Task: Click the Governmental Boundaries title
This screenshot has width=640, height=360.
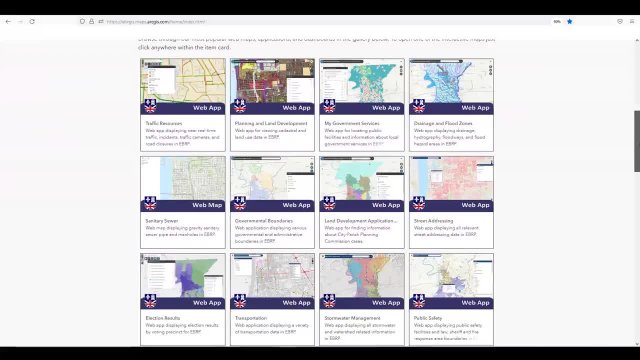Action: (264, 221)
